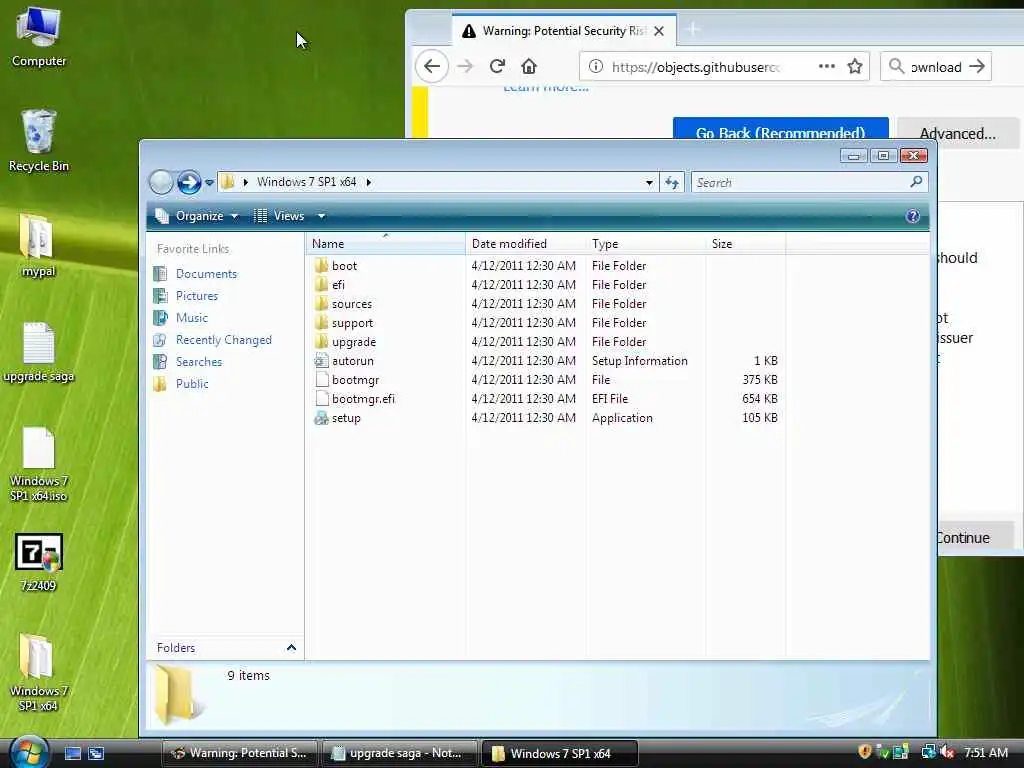
Task: Click Go Back (Recommended) button
Action: click(x=780, y=129)
